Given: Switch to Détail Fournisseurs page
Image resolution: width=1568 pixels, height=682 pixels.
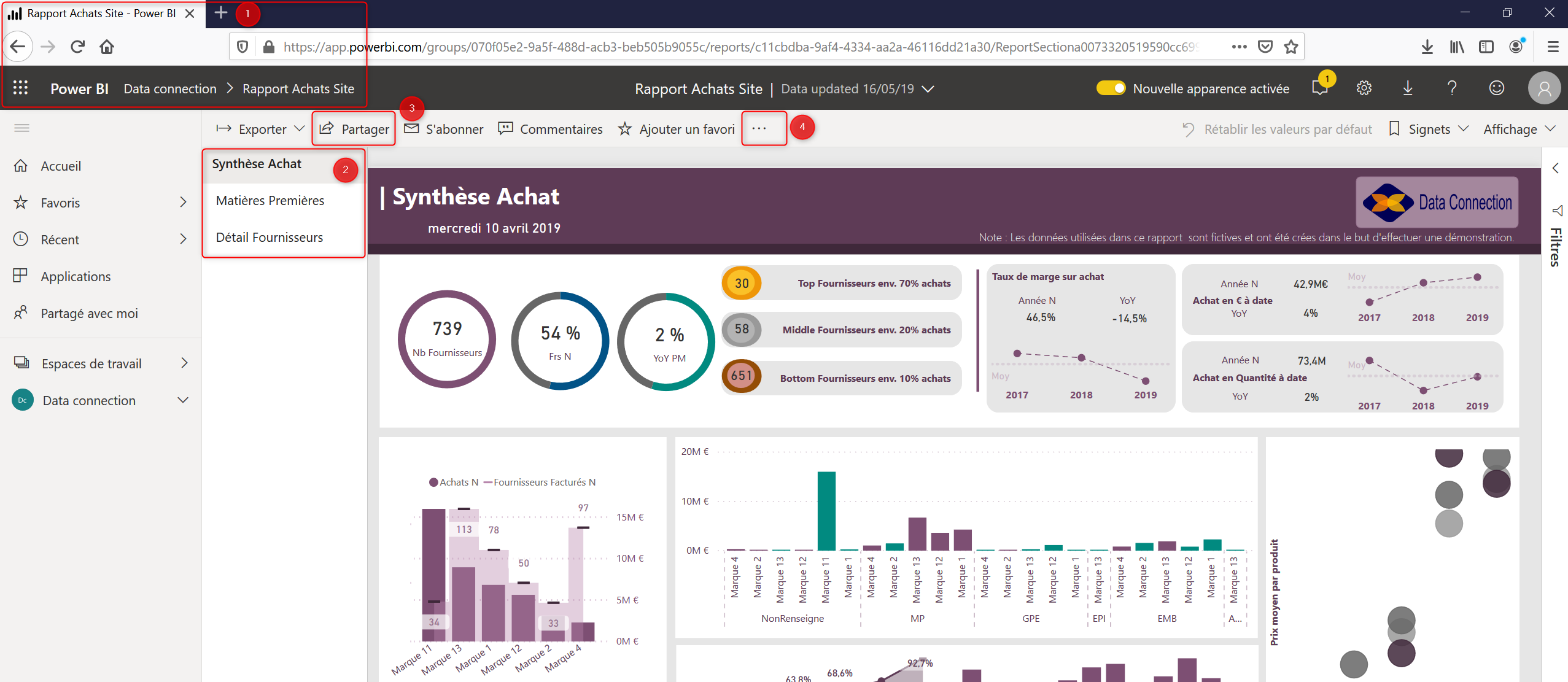Looking at the screenshot, I should [x=270, y=238].
